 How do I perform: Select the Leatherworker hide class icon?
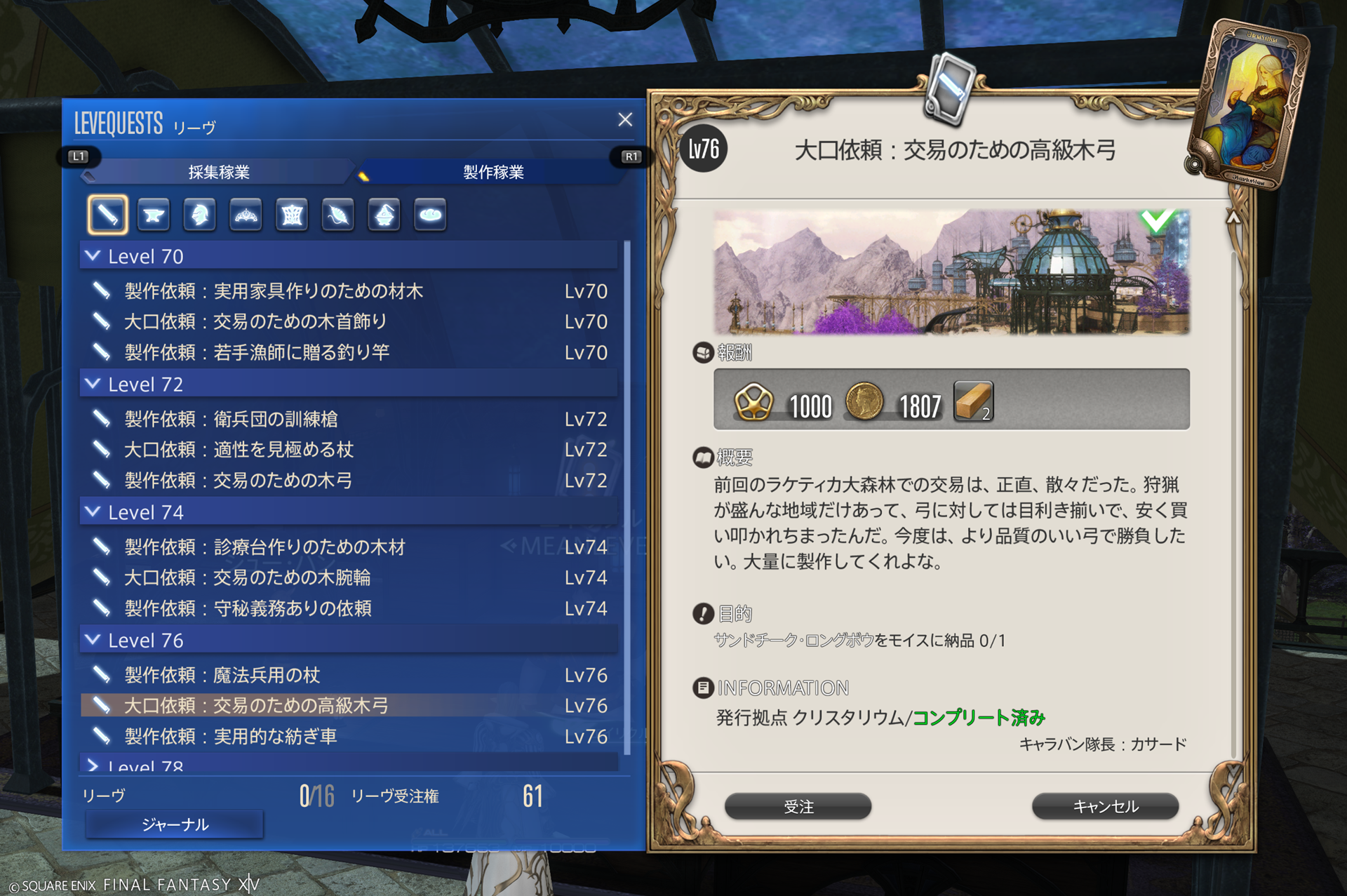[292, 215]
